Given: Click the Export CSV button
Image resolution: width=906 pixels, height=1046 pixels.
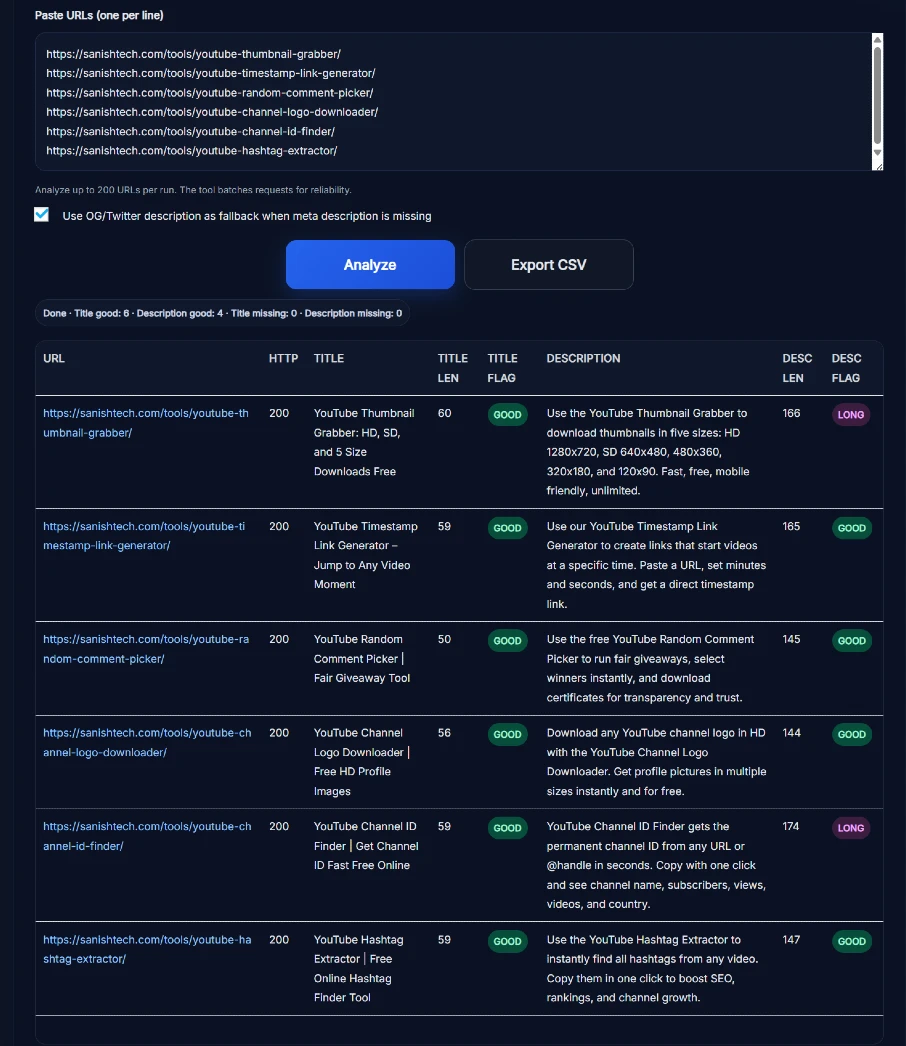Looking at the screenshot, I should 548,265.
